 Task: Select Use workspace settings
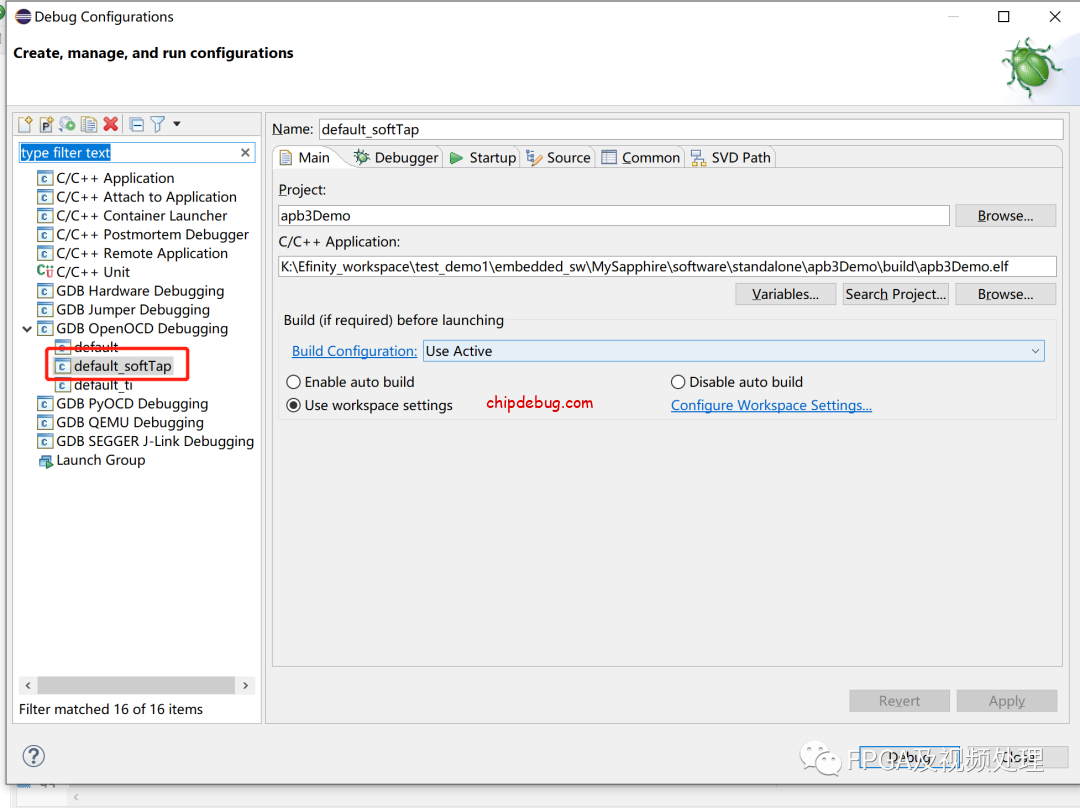(x=294, y=405)
